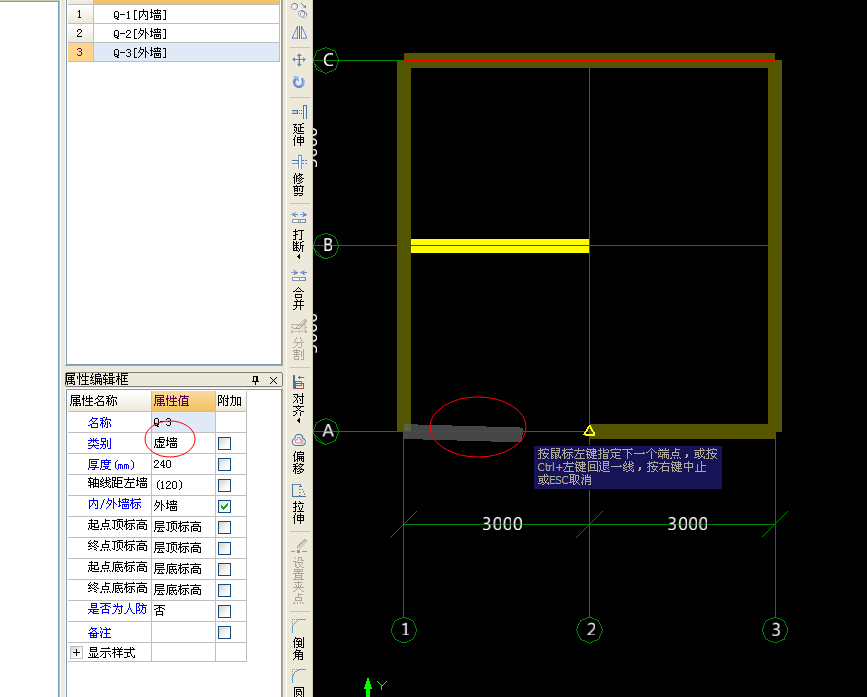The width and height of the screenshot is (867, 697).
Task: Click 终点顶标高 value 层顶标高
Action: click(183, 548)
